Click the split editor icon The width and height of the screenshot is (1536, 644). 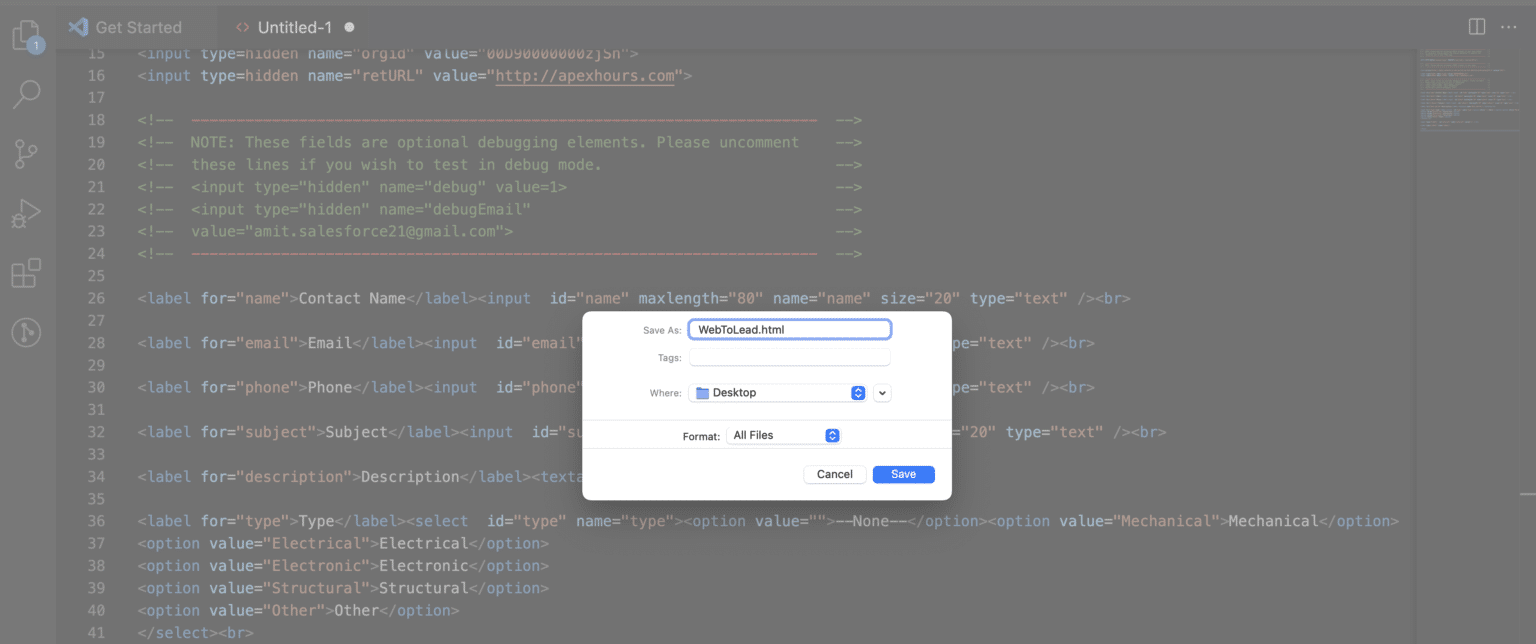click(x=1476, y=26)
